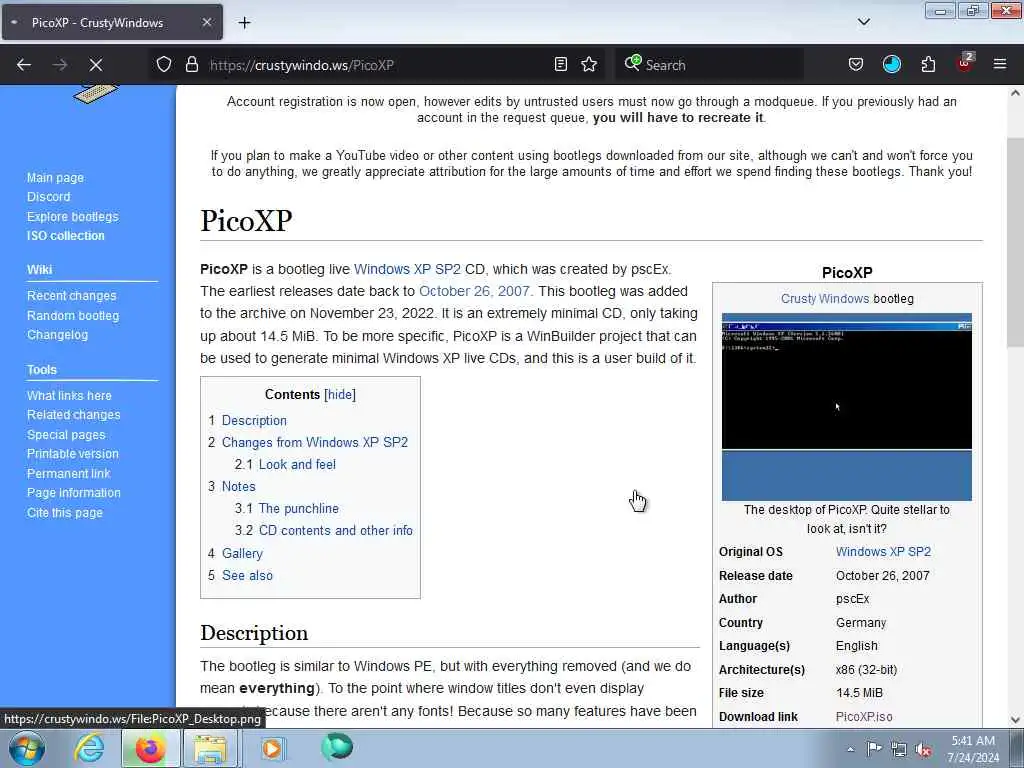Viewport: 1024px width, 768px height.
Task: Open Main page sidebar link
Action: (55, 178)
